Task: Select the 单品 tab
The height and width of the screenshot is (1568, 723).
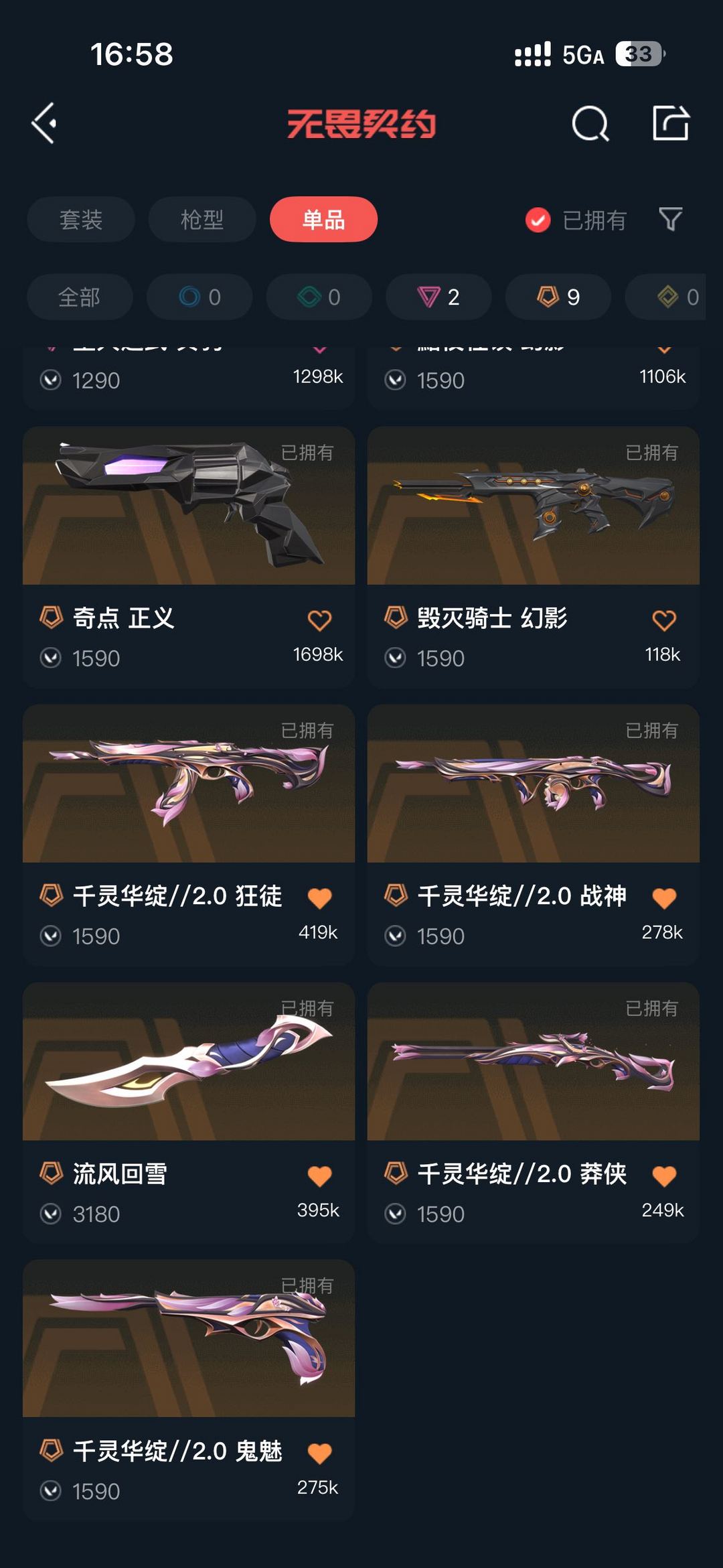Action: tap(323, 219)
